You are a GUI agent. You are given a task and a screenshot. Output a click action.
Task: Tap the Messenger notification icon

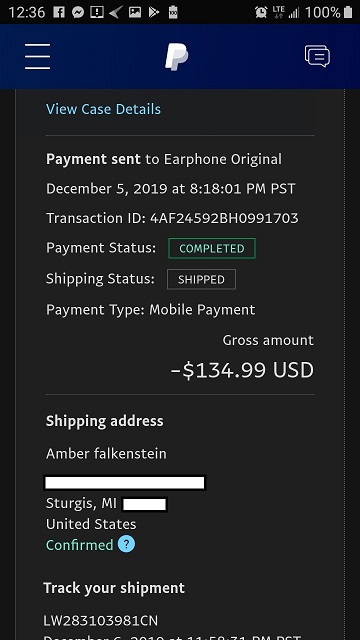pyautogui.click(x=78, y=12)
